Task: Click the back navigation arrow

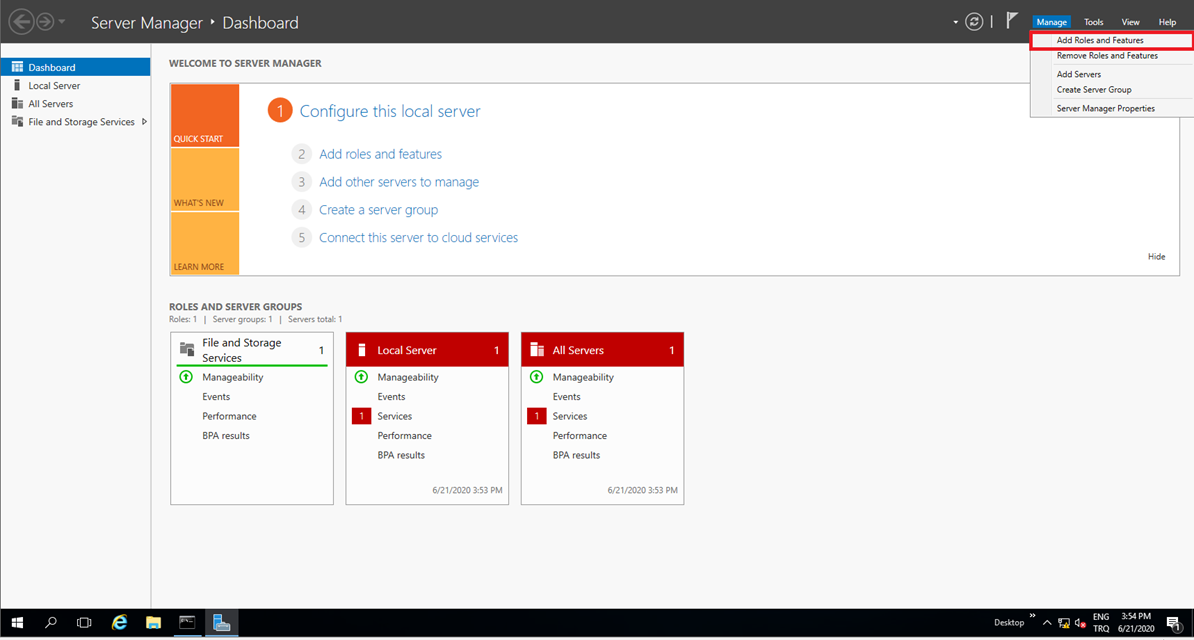Action: pyautogui.click(x=21, y=22)
